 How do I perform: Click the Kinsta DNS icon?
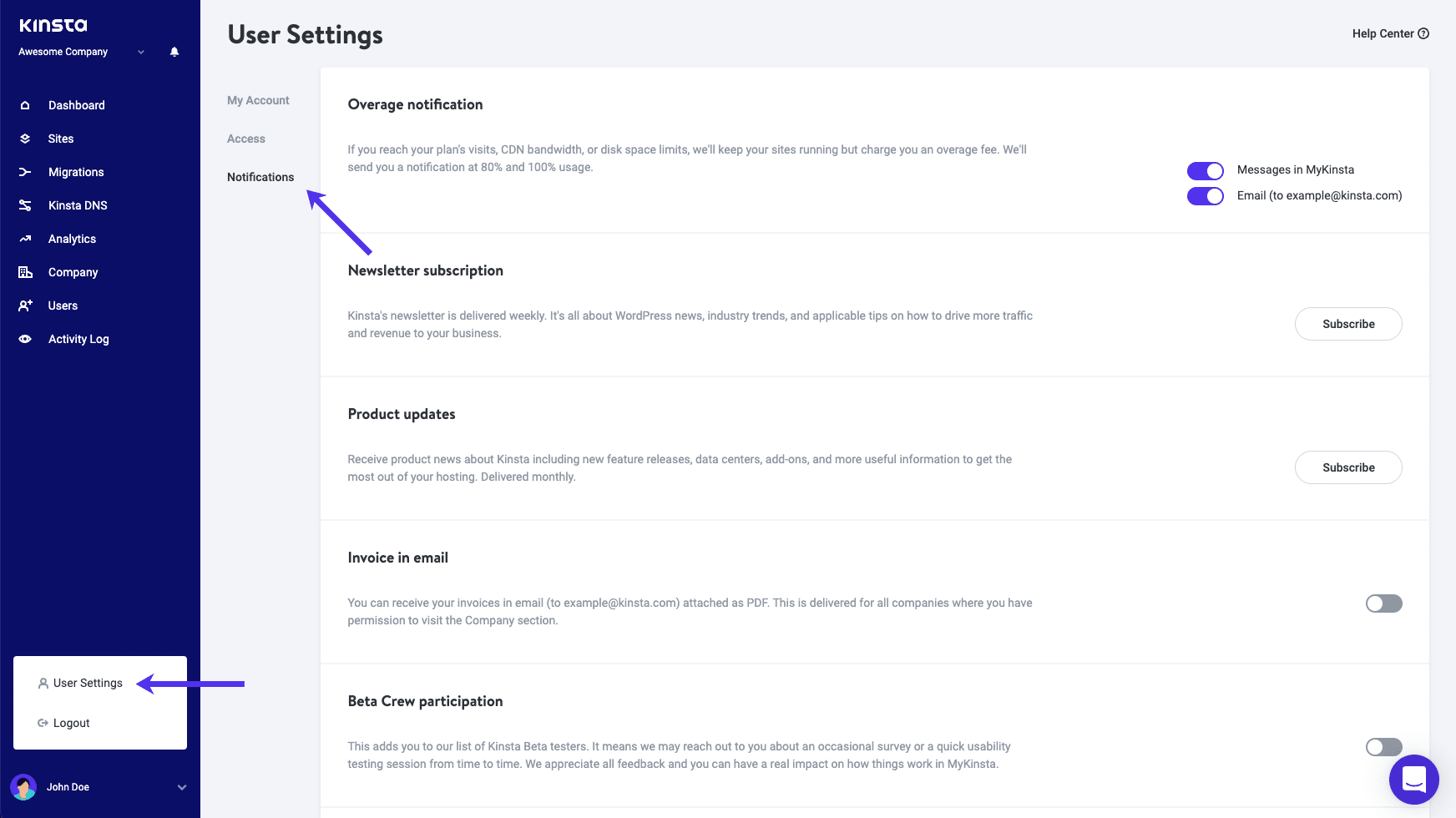pos(25,205)
